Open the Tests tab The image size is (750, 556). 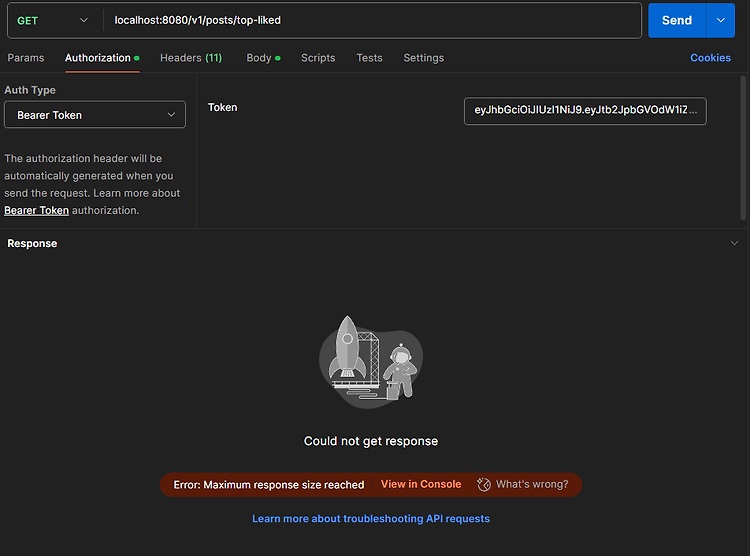click(x=369, y=58)
